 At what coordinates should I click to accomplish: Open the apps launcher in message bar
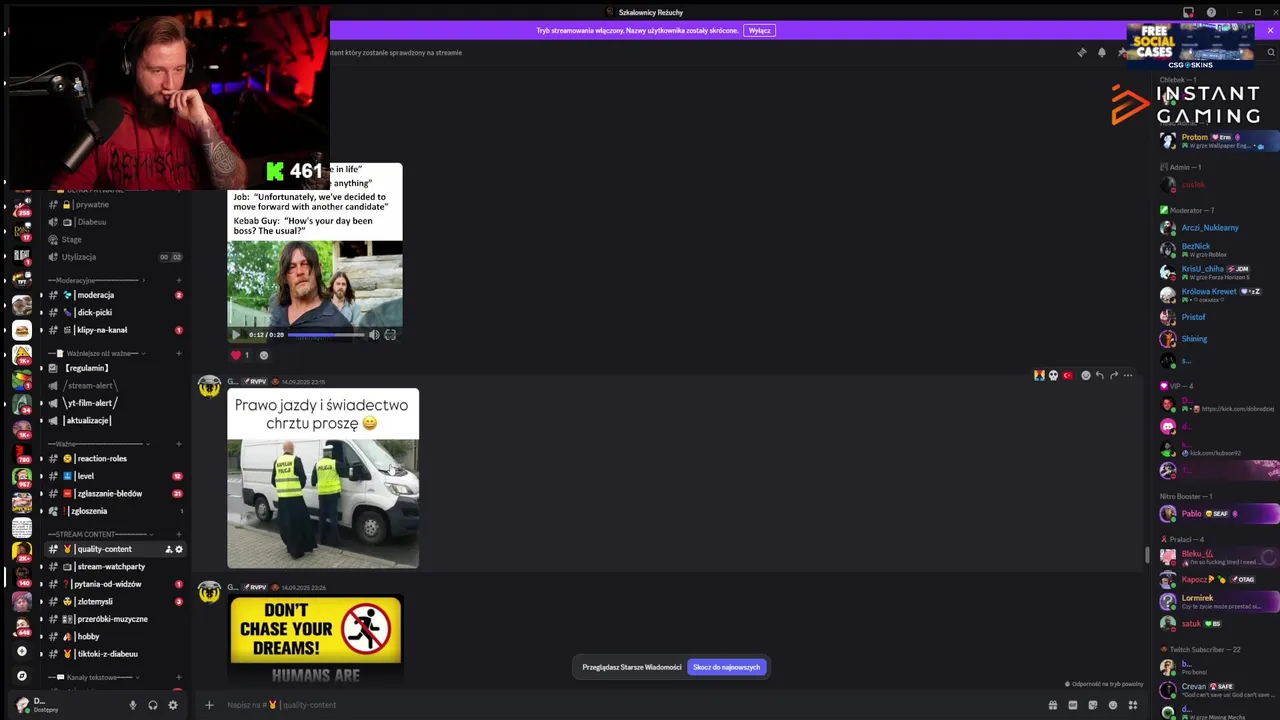click(x=1133, y=705)
